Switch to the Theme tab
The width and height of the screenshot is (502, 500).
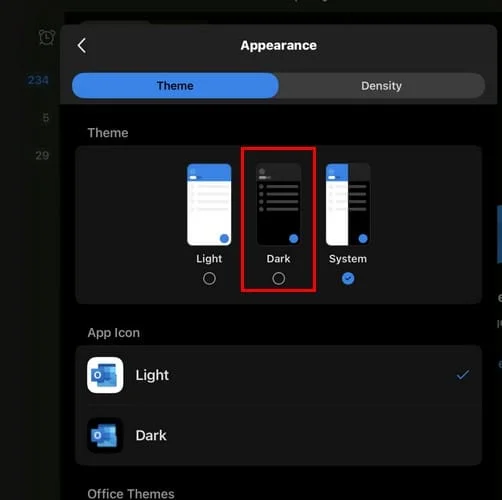point(175,86)
